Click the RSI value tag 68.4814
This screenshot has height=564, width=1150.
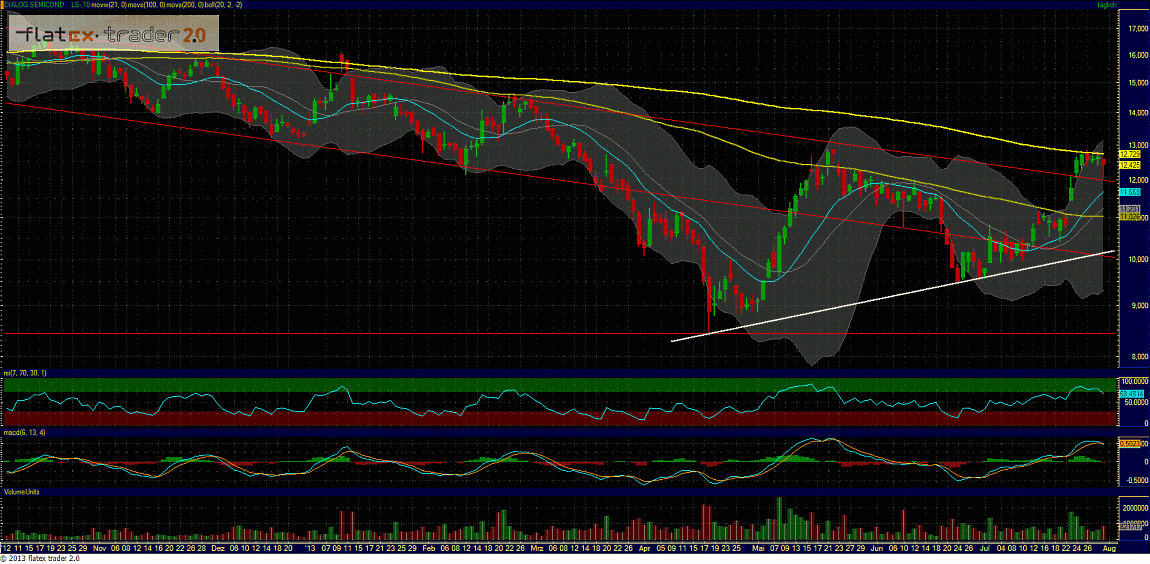(1130, 394)
